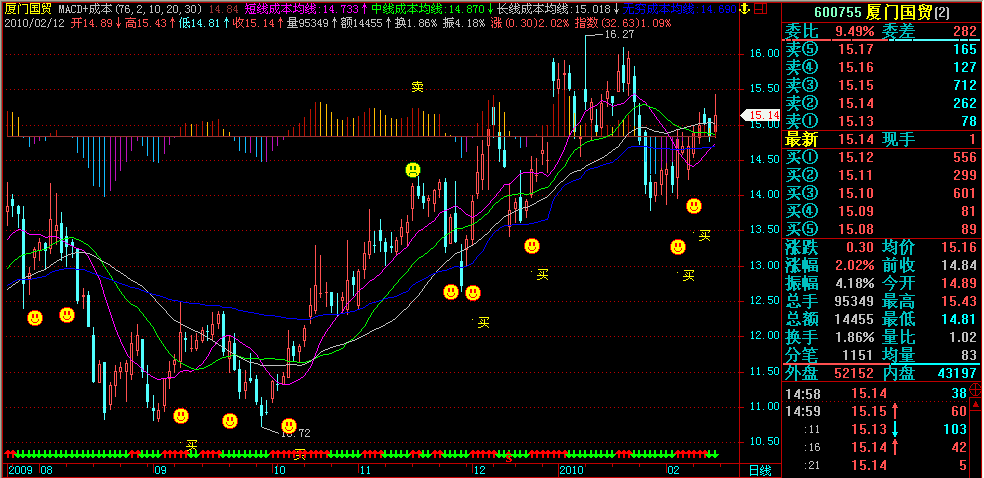Click the yellow anchor icon above the chart

pyautogui.click(x=744, y=9)
